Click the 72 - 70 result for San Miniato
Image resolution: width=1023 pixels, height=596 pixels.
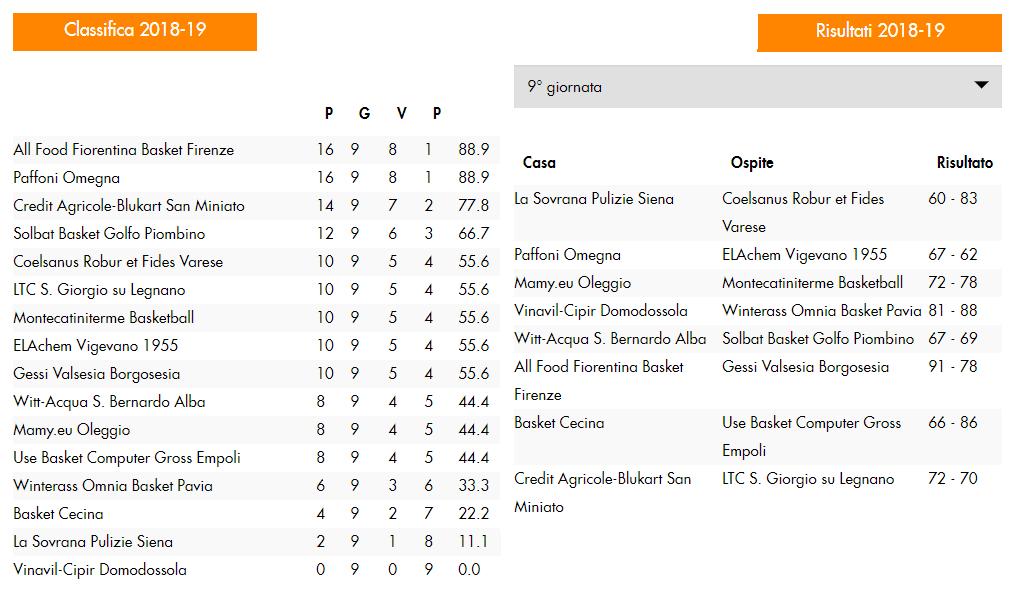point(953,479)
